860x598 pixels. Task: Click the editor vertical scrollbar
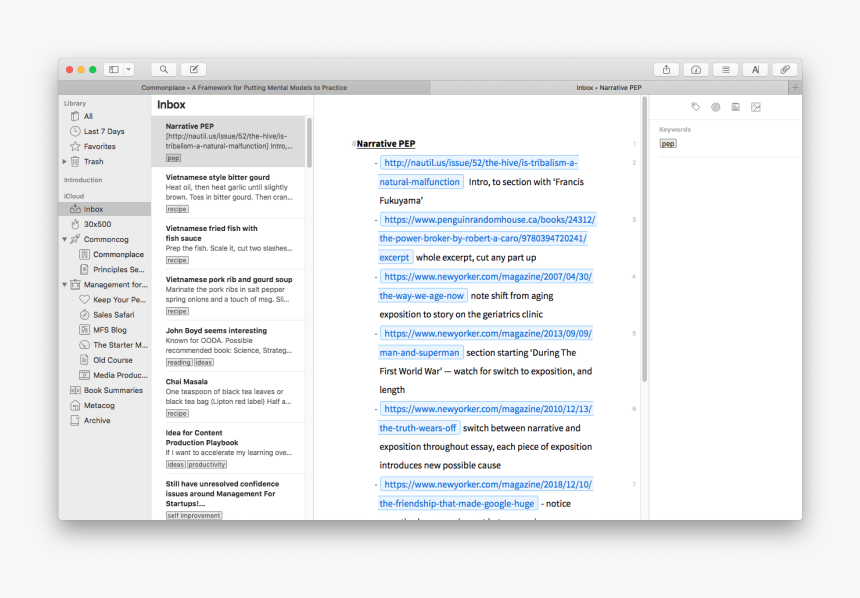point(644,239)
